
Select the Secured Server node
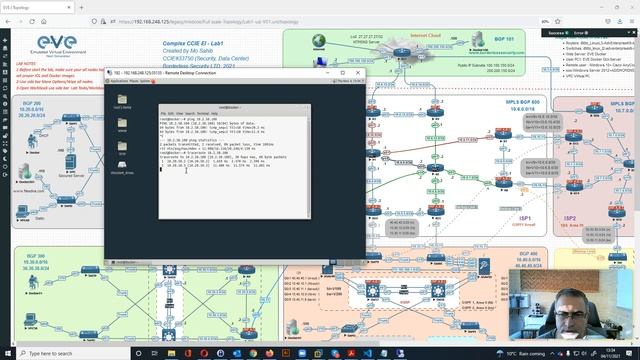[x=70, y=162]
